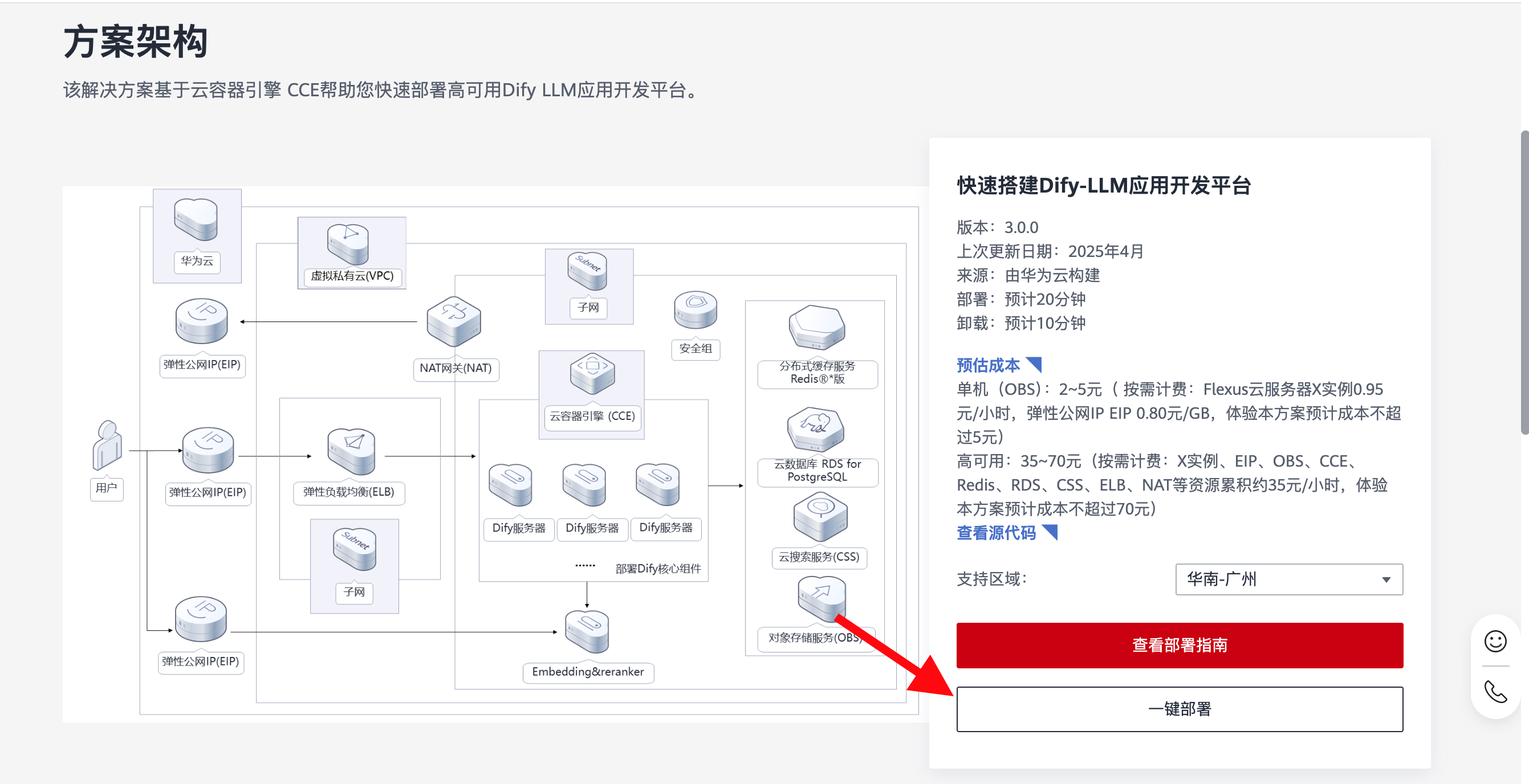Click the 版本：3.0.0 text

pyautogui.click(x=997, y=227)
